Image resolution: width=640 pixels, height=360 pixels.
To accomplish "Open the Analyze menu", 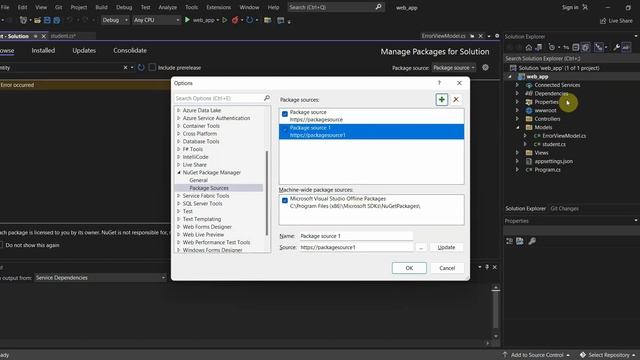I will pos(167,7).
